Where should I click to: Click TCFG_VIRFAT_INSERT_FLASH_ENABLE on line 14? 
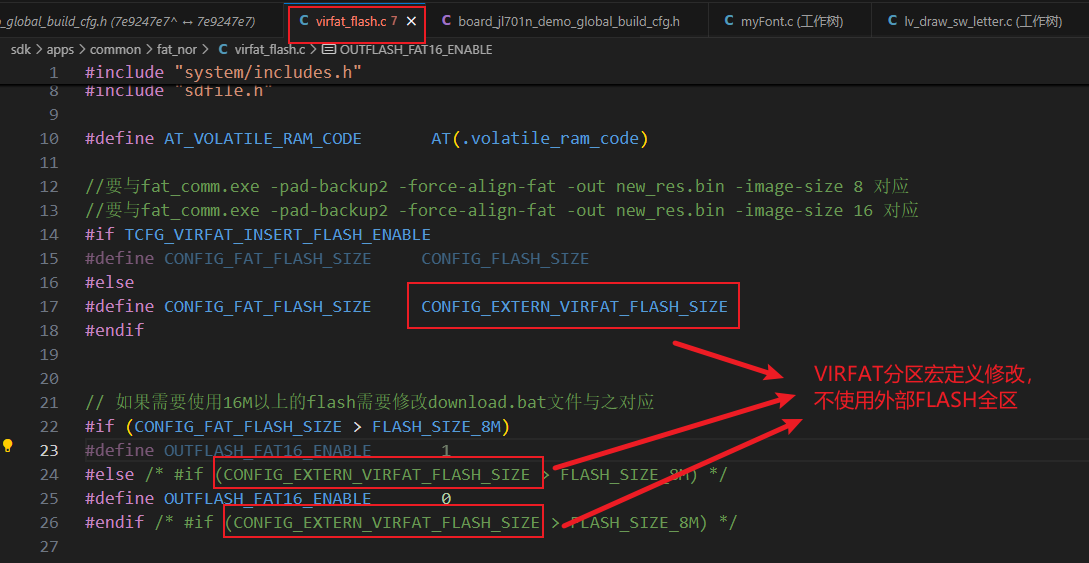tap(278, 235)
